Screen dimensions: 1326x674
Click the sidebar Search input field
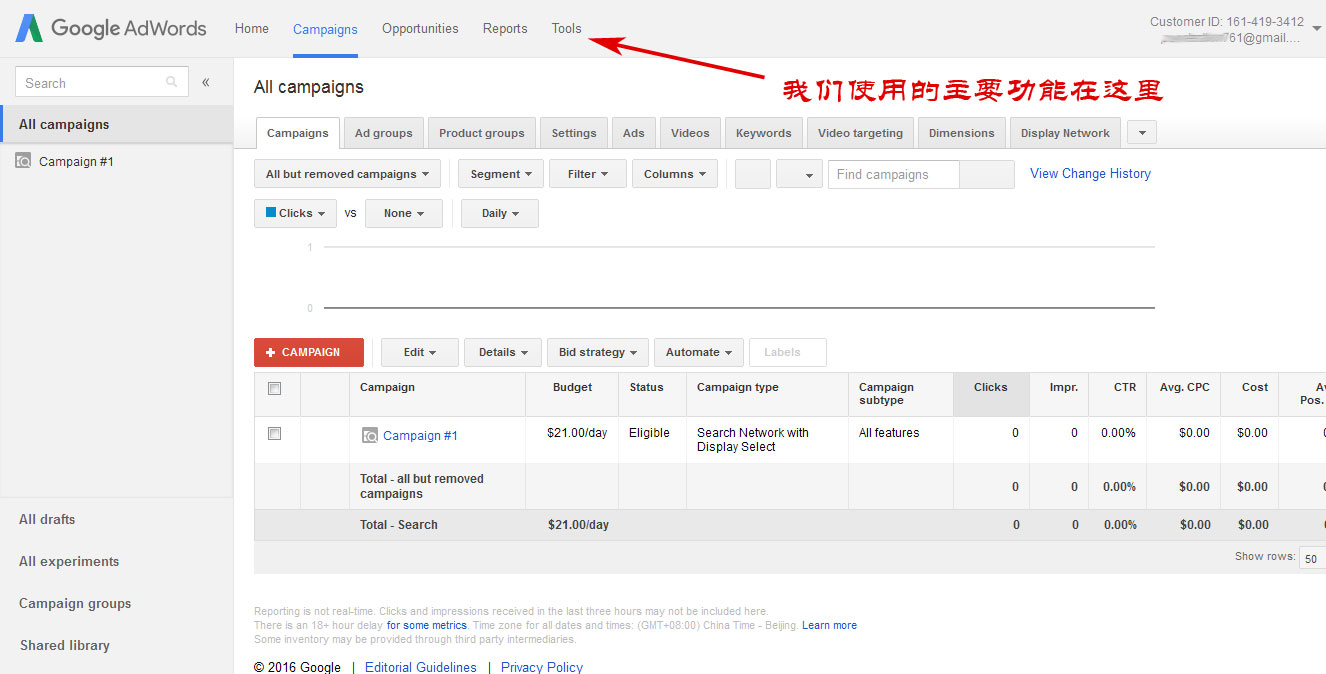point(102,82)
